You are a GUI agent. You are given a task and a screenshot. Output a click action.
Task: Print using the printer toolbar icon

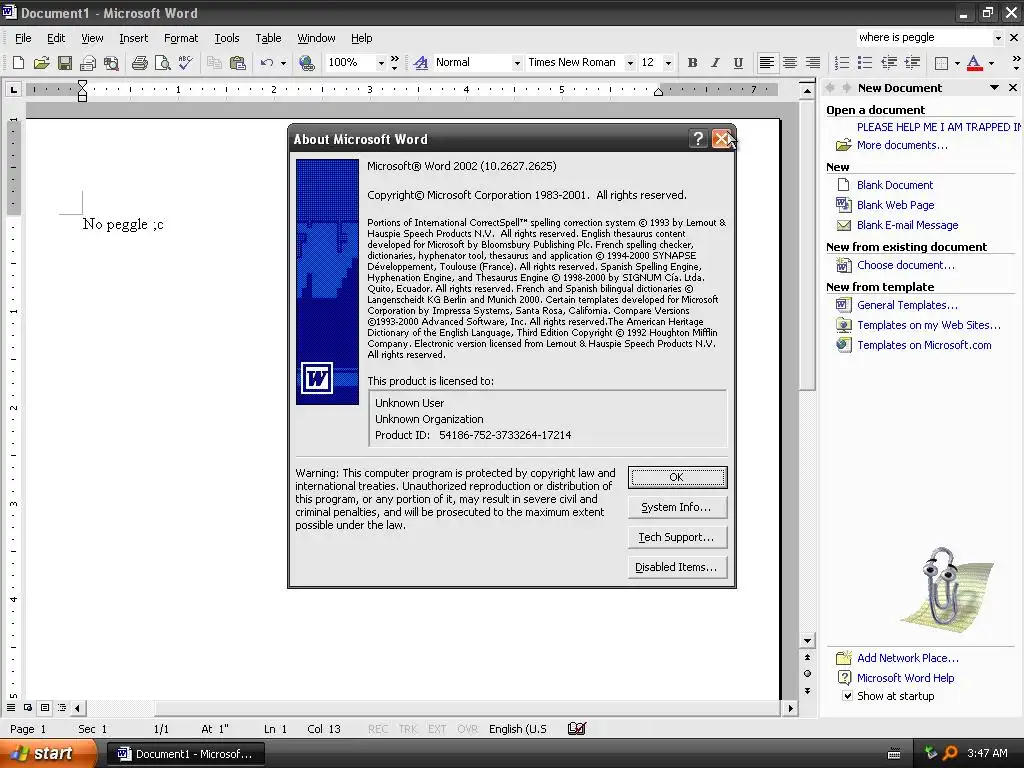tap(139, 63)
